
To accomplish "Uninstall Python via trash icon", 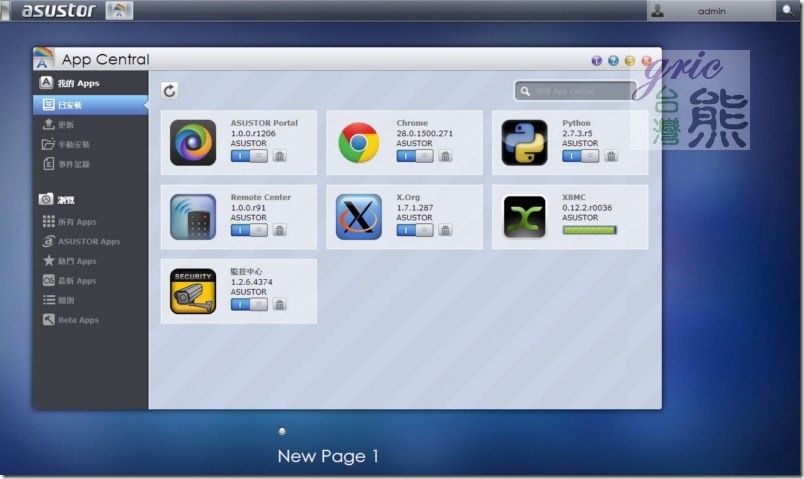I will click(611, 156).
